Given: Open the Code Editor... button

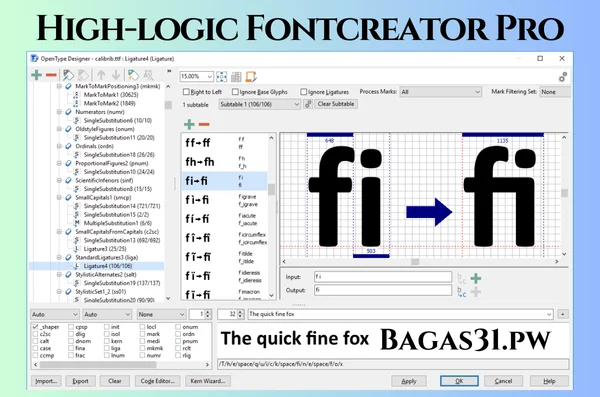Looking at the screenshot, I should point(157,381).
